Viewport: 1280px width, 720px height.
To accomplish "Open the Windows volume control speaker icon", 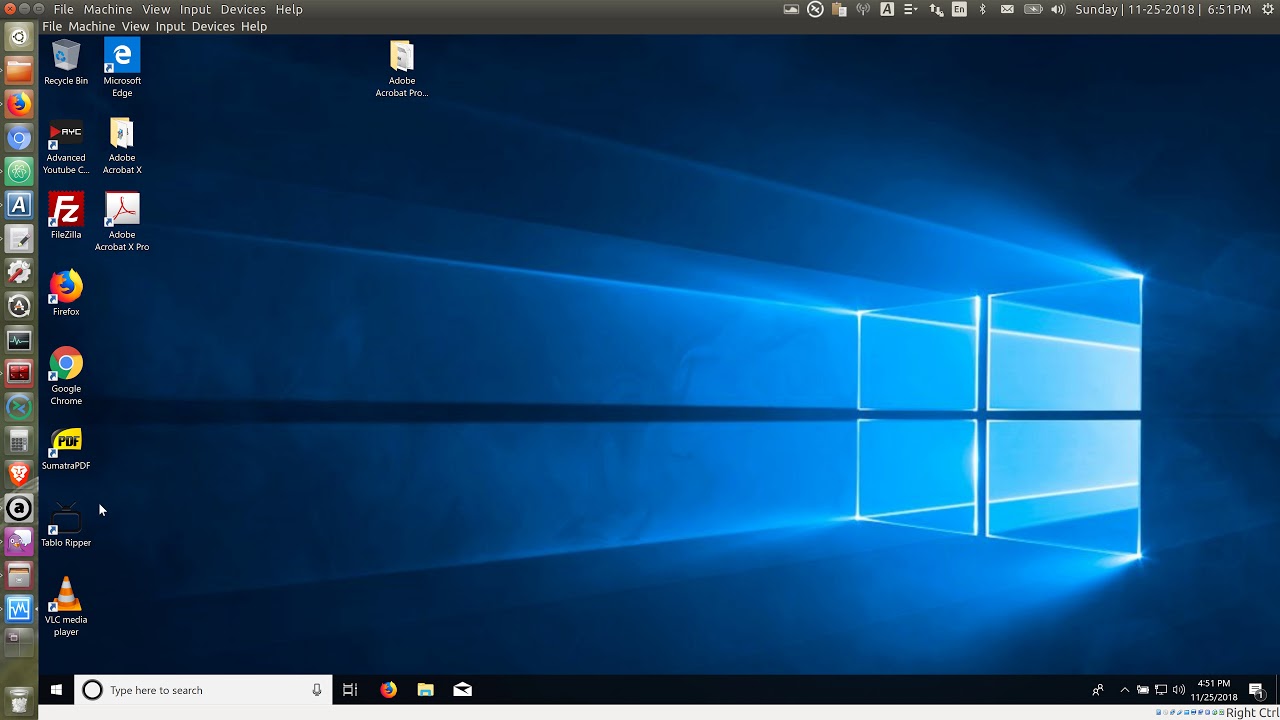I will [1179, 690].
